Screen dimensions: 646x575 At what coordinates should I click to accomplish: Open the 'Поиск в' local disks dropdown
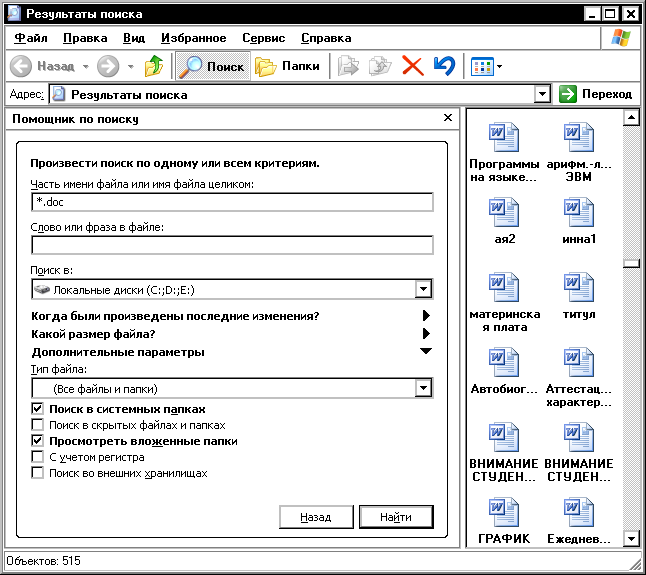(423, 289)
